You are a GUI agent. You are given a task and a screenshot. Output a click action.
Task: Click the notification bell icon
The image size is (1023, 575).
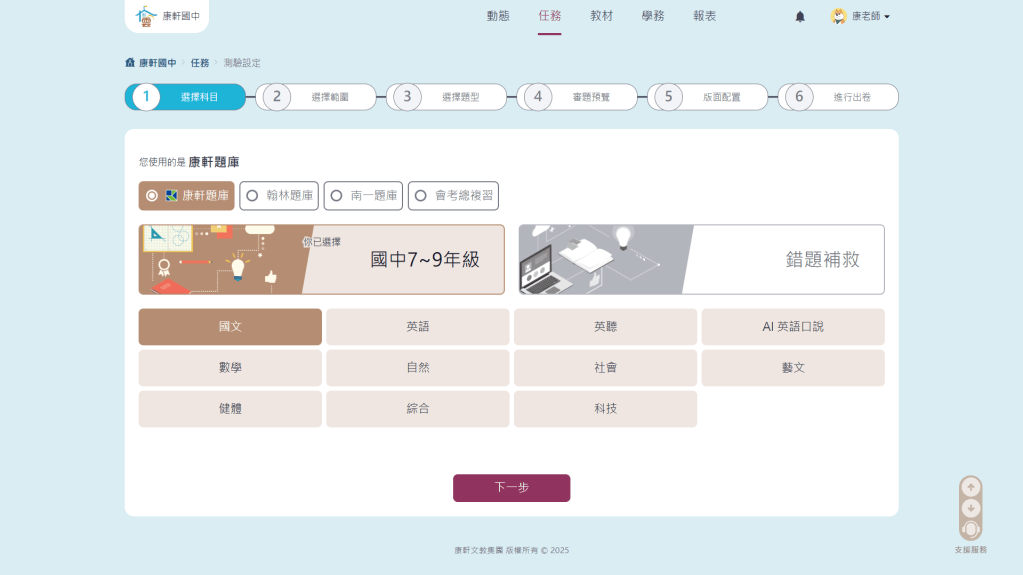[x=800, y=16]
